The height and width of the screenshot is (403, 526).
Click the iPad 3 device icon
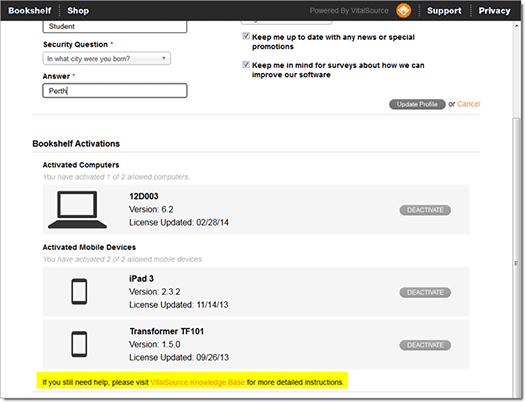tap(79, 292)
